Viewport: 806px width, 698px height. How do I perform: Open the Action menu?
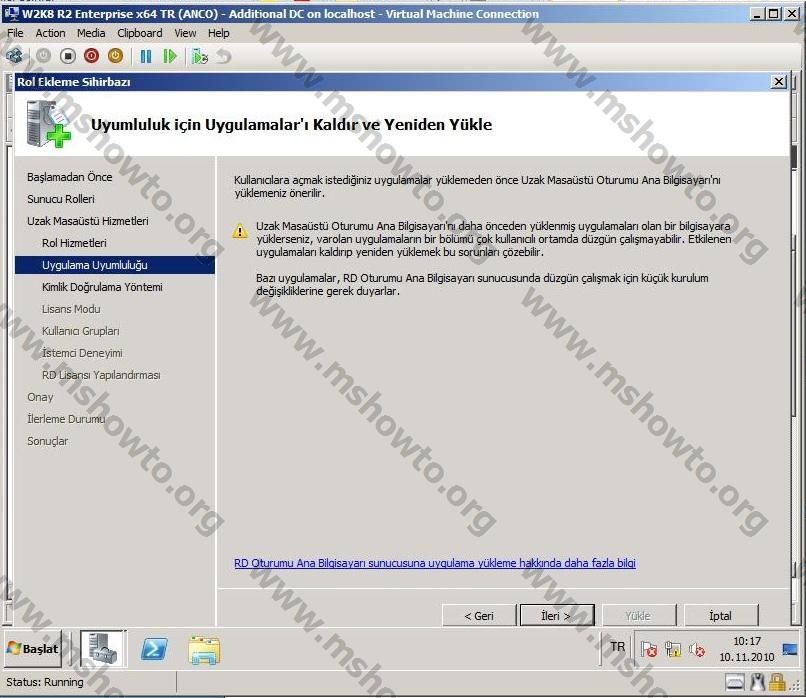click(50, 33)
